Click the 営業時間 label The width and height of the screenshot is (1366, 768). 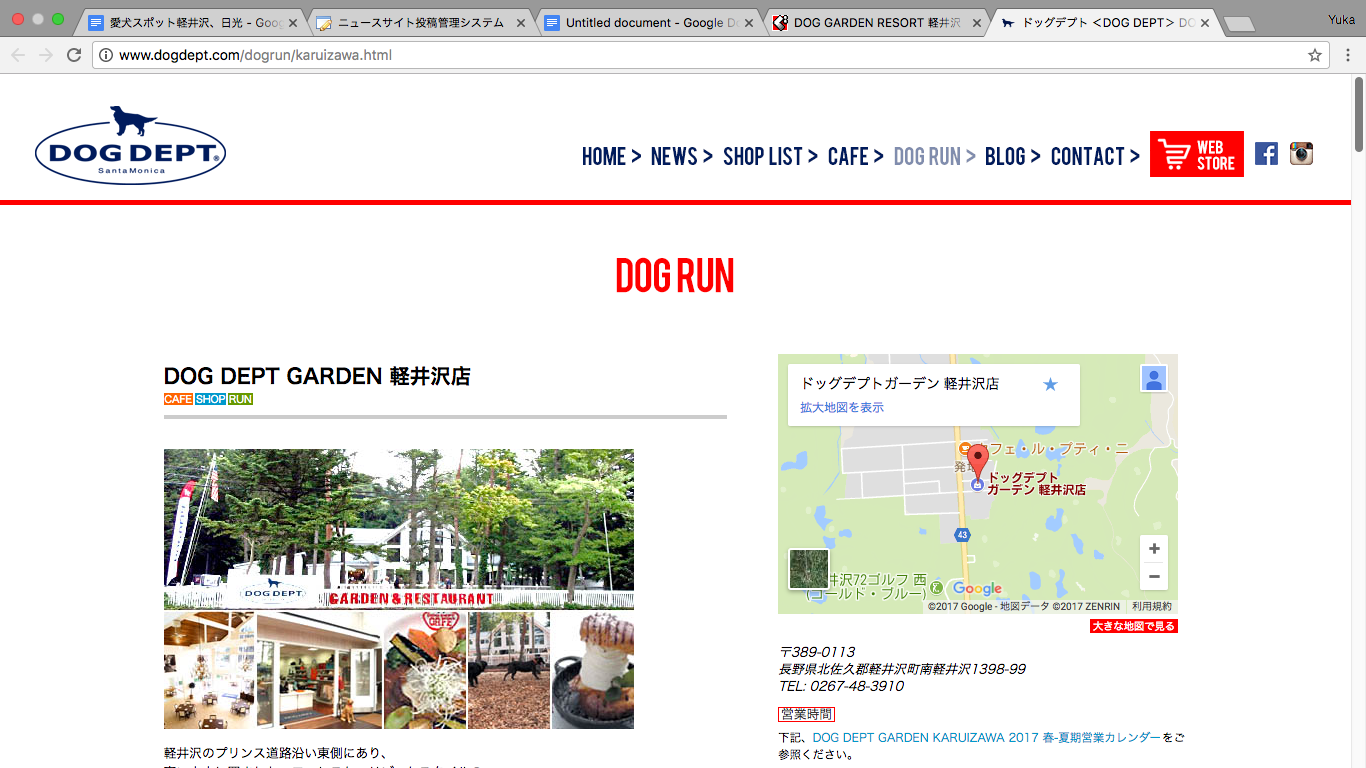(x=806, y=714)
